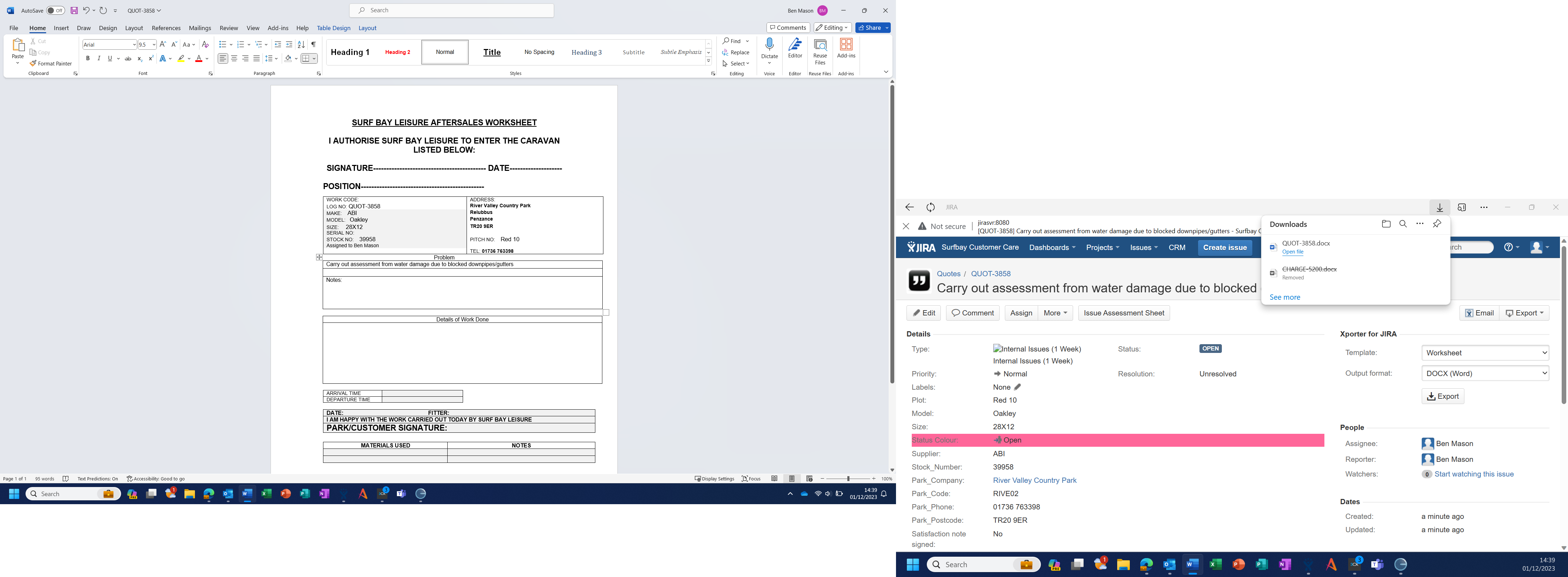Click the bullet list icon
This screenshot has height=577, width=1568.
pyautogui.click(x=223, y=44)
